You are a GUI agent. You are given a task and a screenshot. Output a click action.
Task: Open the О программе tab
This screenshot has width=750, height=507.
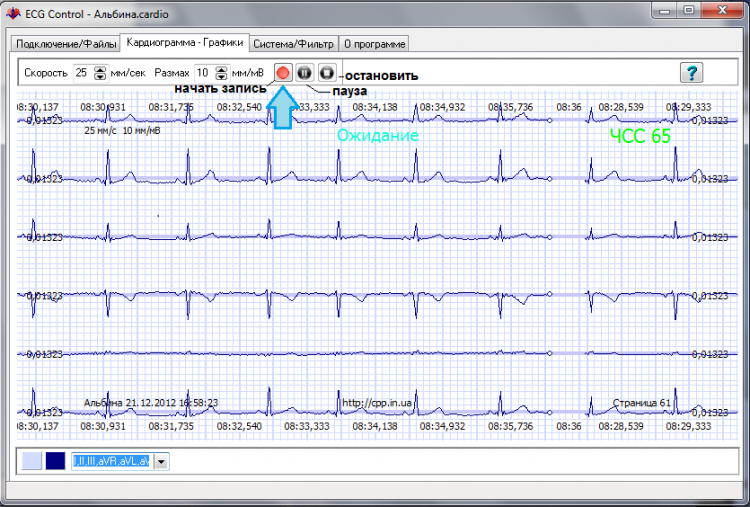(375, 44)
